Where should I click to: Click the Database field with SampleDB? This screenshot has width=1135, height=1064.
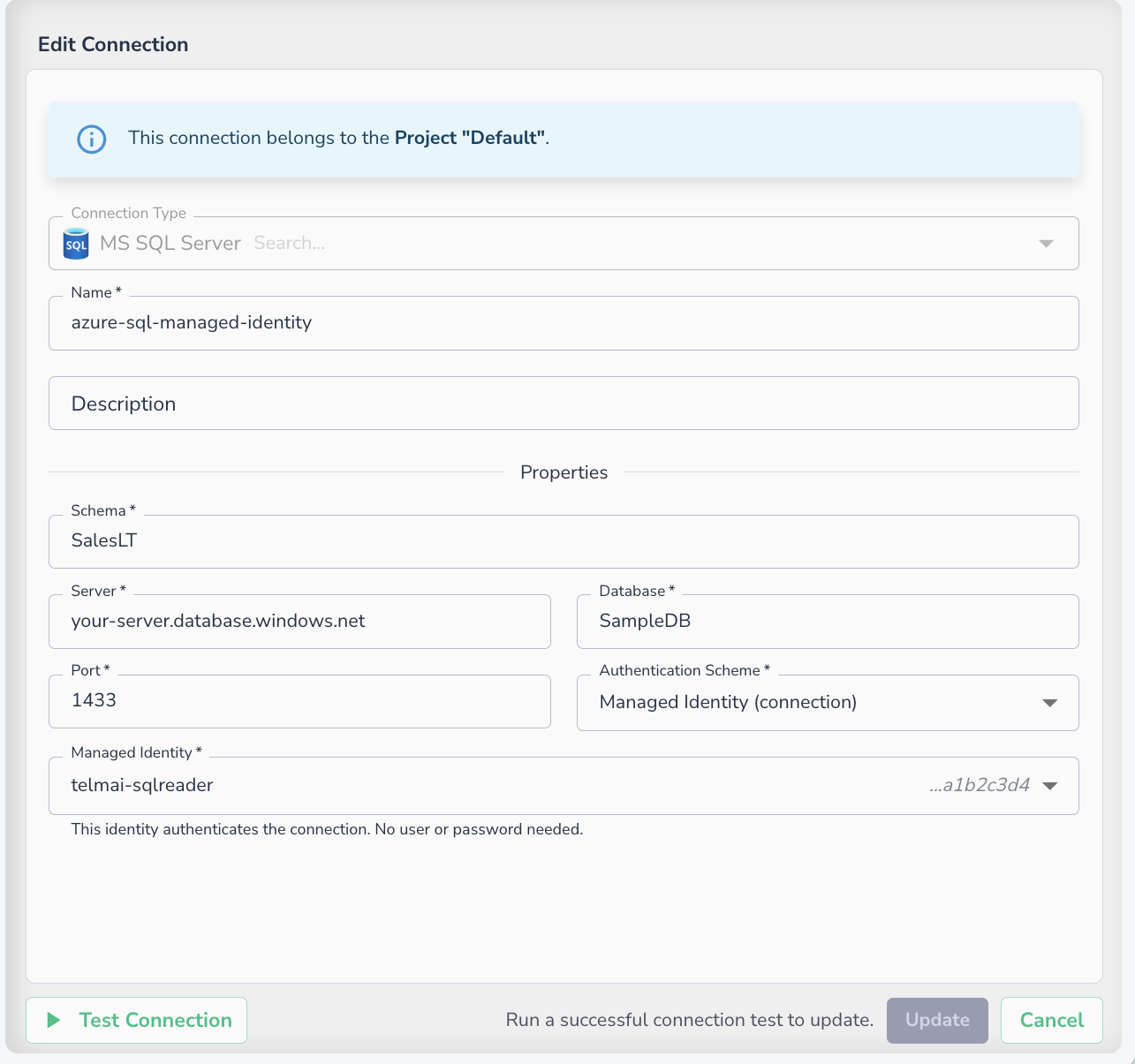click(x=828, y=622)
